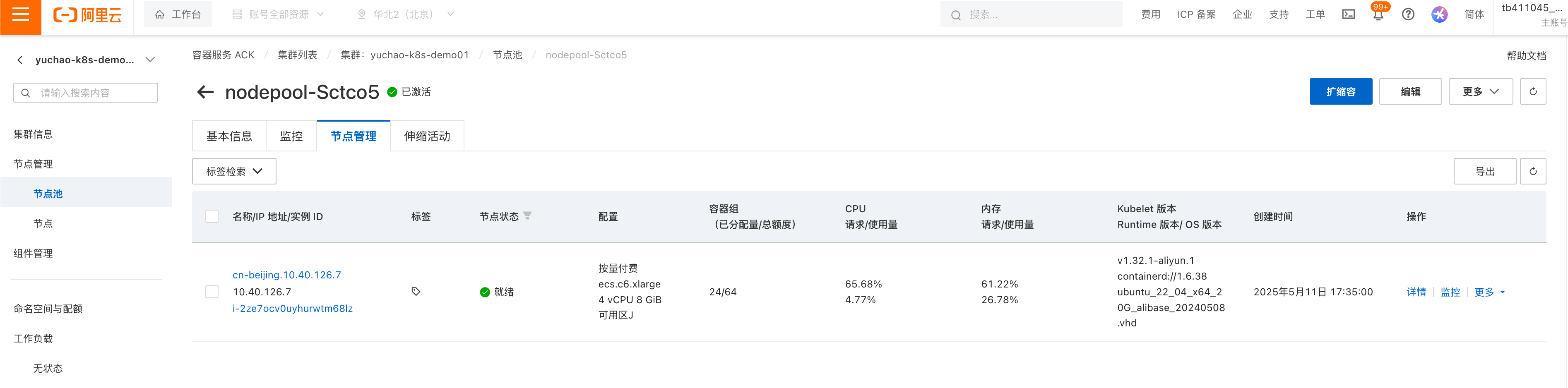
Task: Click the node's label tag icon
Action: [x=416, y=292]
